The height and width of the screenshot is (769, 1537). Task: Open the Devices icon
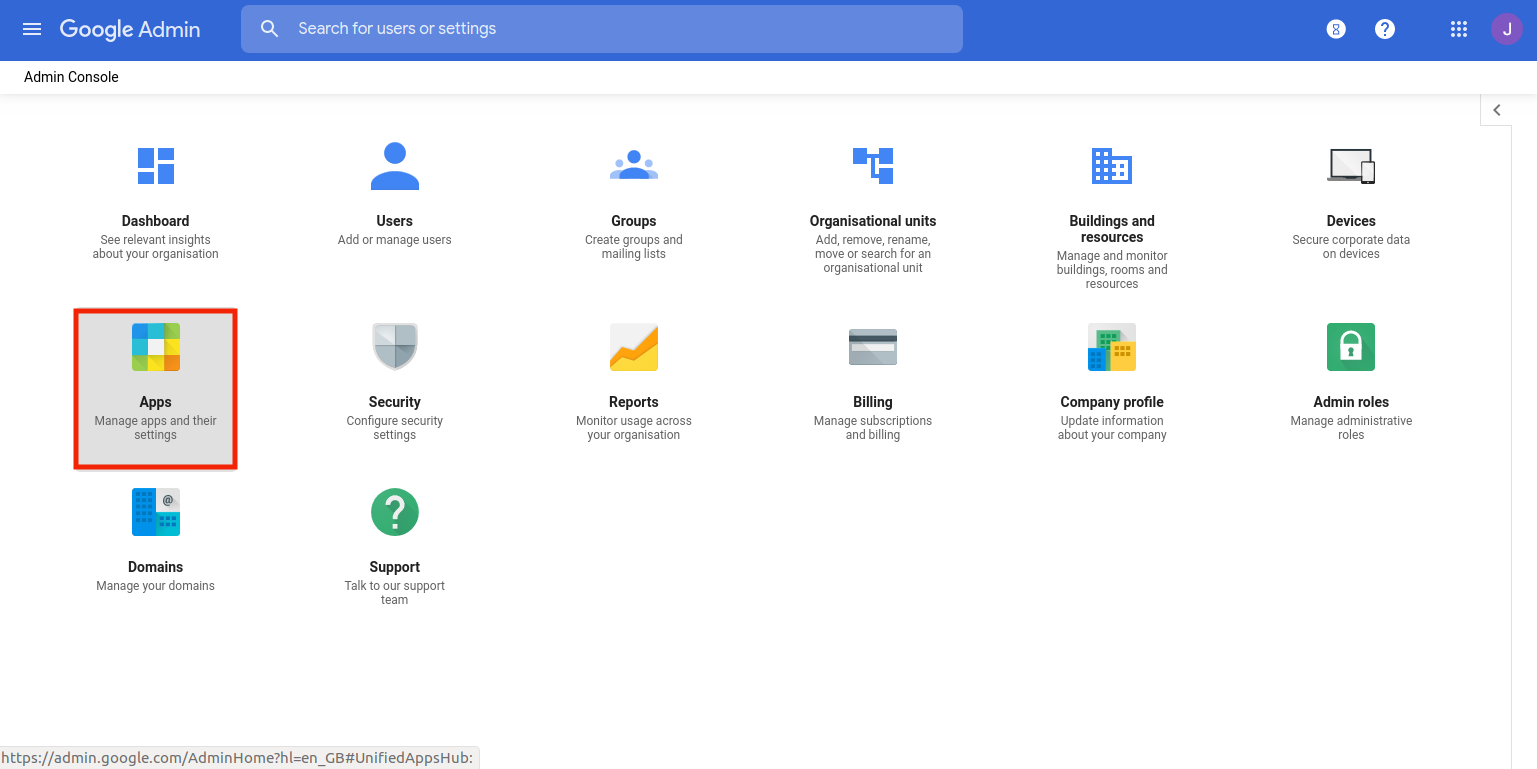(1351, 166)
